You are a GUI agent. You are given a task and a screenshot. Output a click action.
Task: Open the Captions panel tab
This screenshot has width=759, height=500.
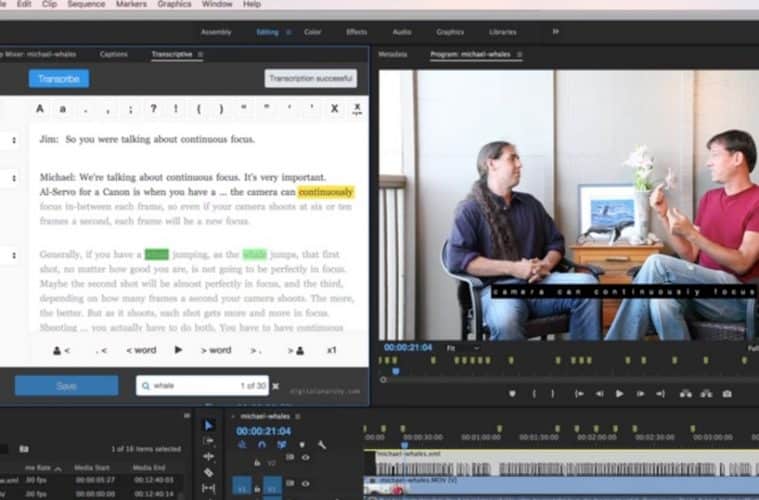pyautogui.click(x=114, y=54)
